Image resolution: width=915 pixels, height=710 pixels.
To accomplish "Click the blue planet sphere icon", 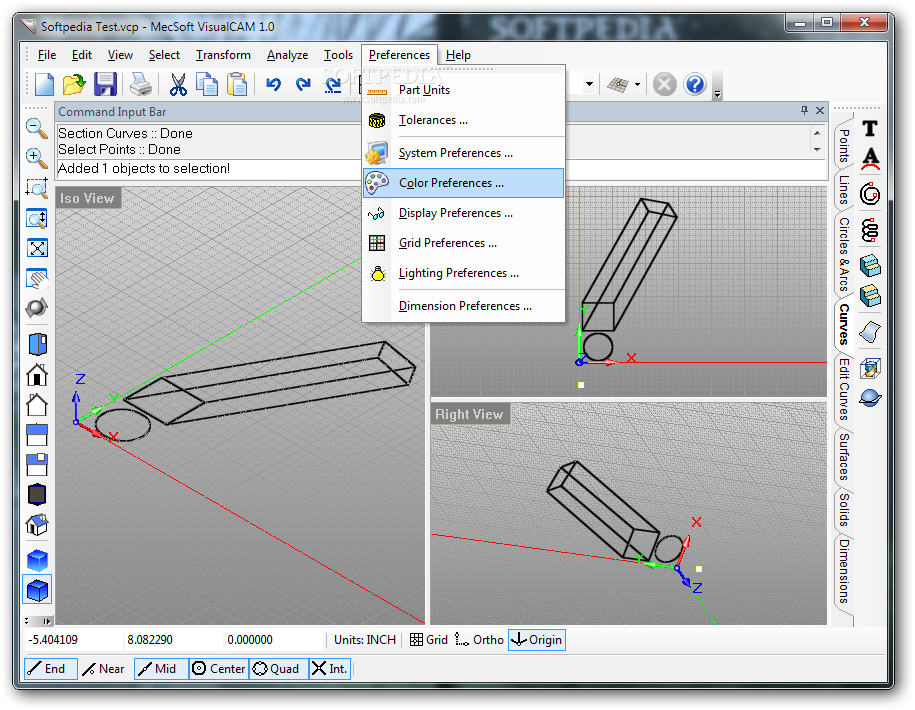I will 870,398.
